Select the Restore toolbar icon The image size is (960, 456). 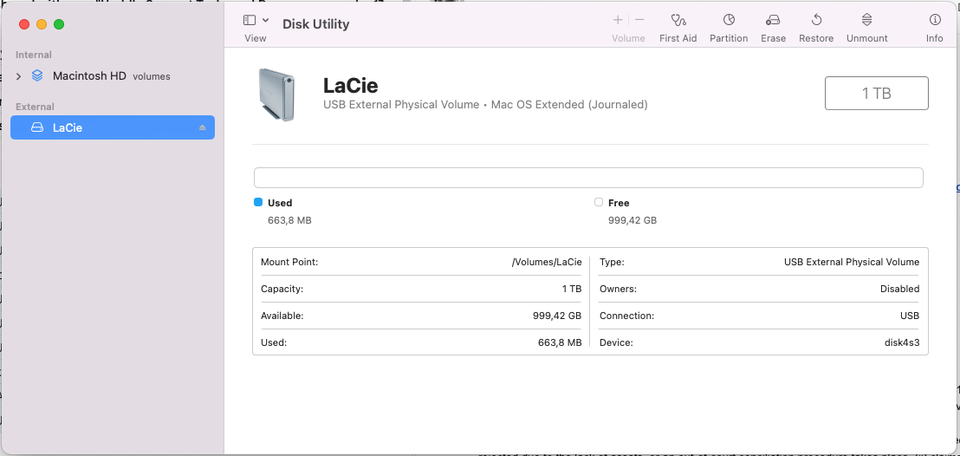[x=816, y=20]
